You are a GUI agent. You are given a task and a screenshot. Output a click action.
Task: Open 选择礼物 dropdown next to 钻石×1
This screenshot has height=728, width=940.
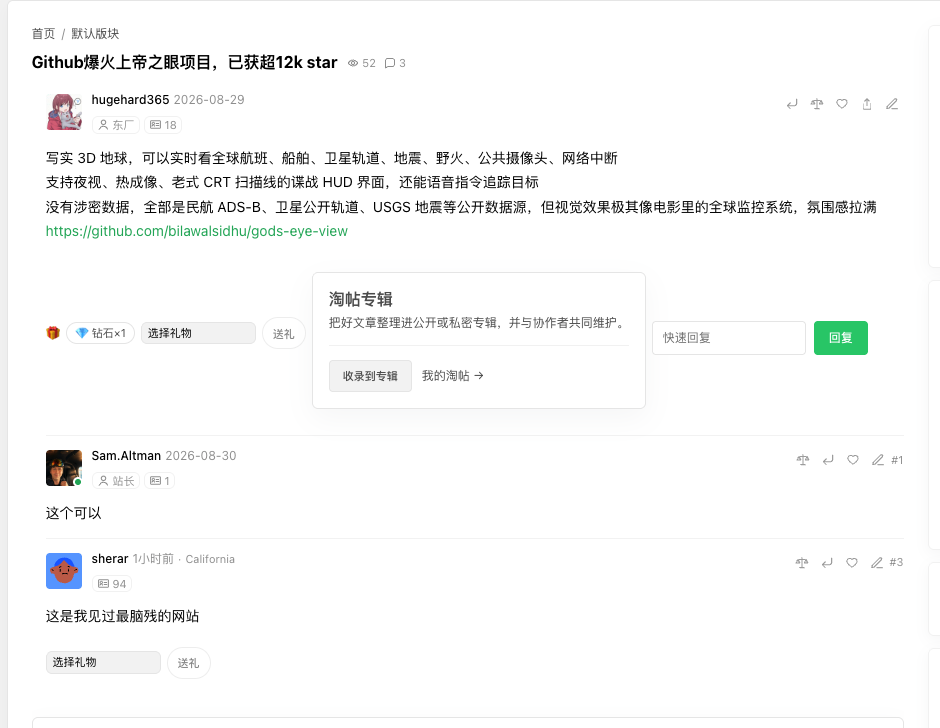tap(198, 333)
